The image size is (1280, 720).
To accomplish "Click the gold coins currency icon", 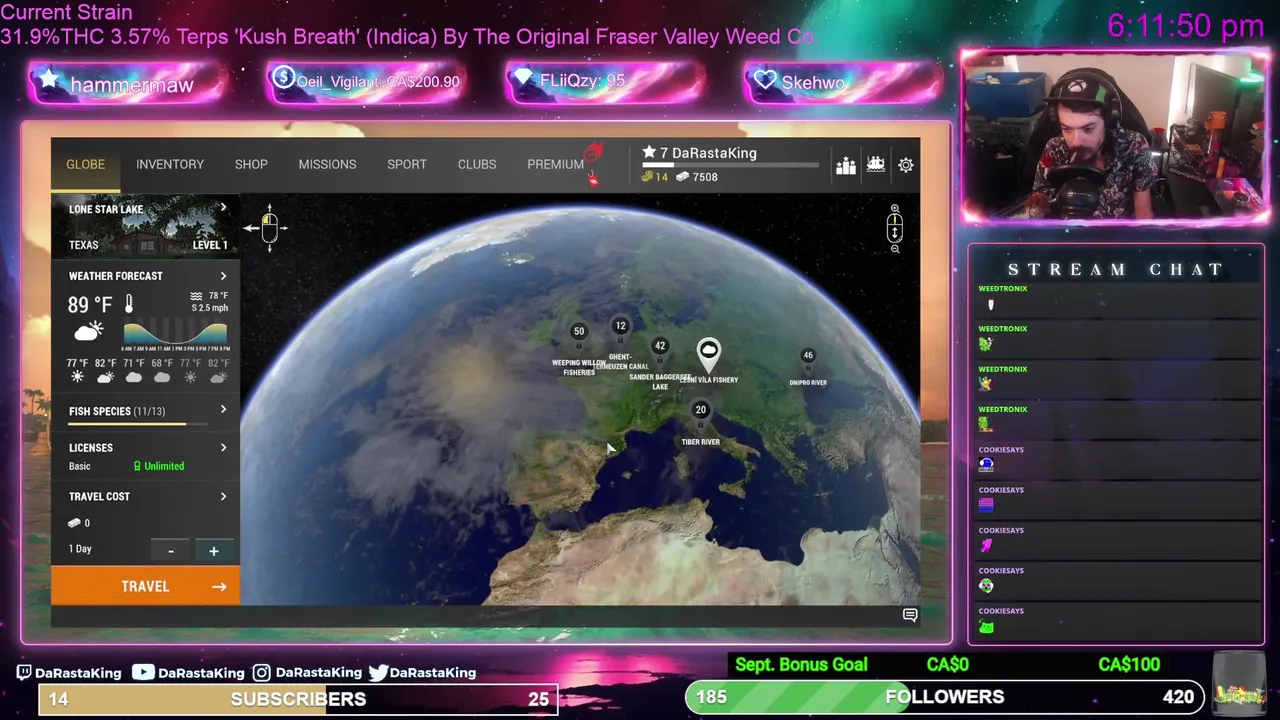I will [x=647, y=177].
